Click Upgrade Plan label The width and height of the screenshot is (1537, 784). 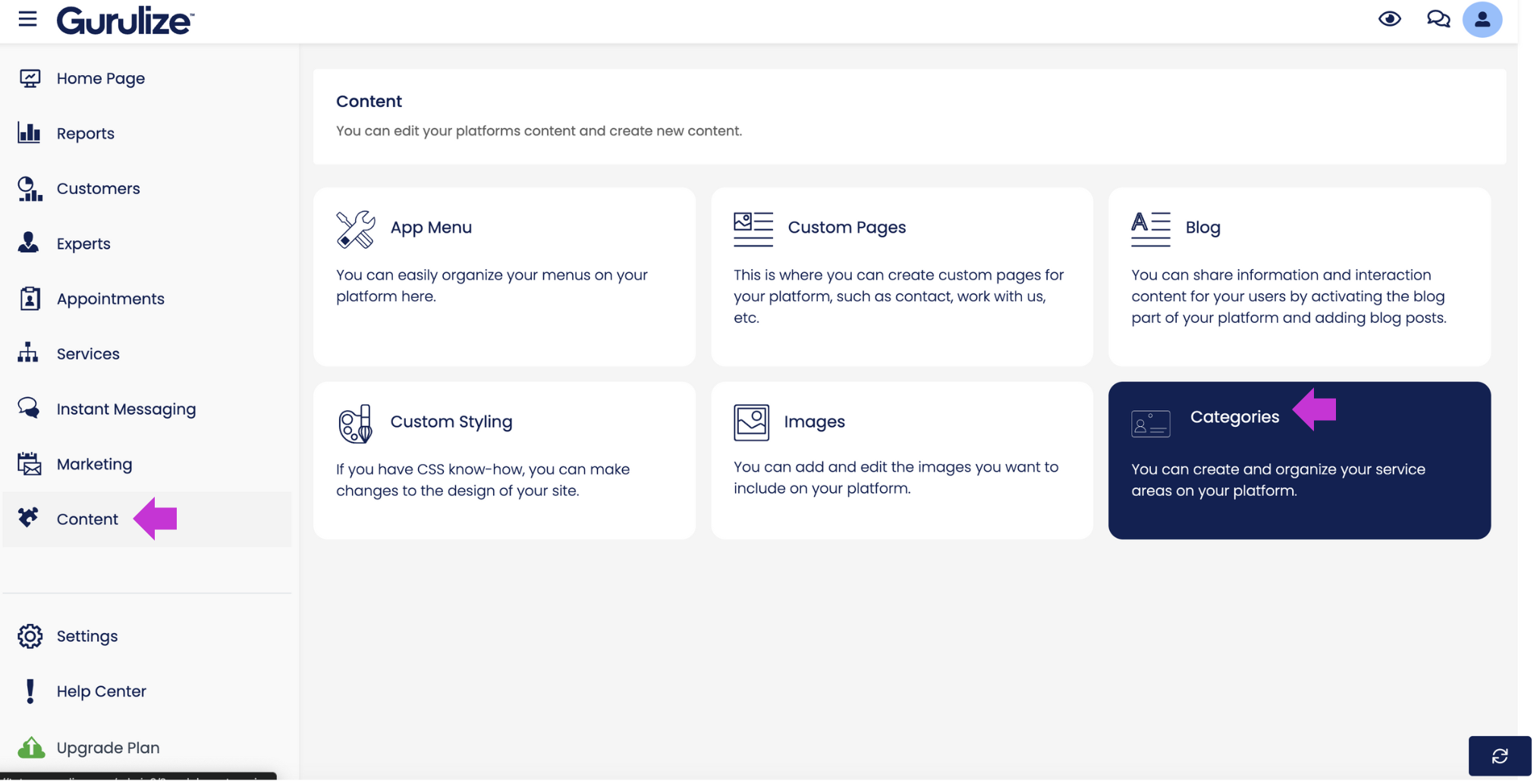pyautogui.click(x=108, y=748)
